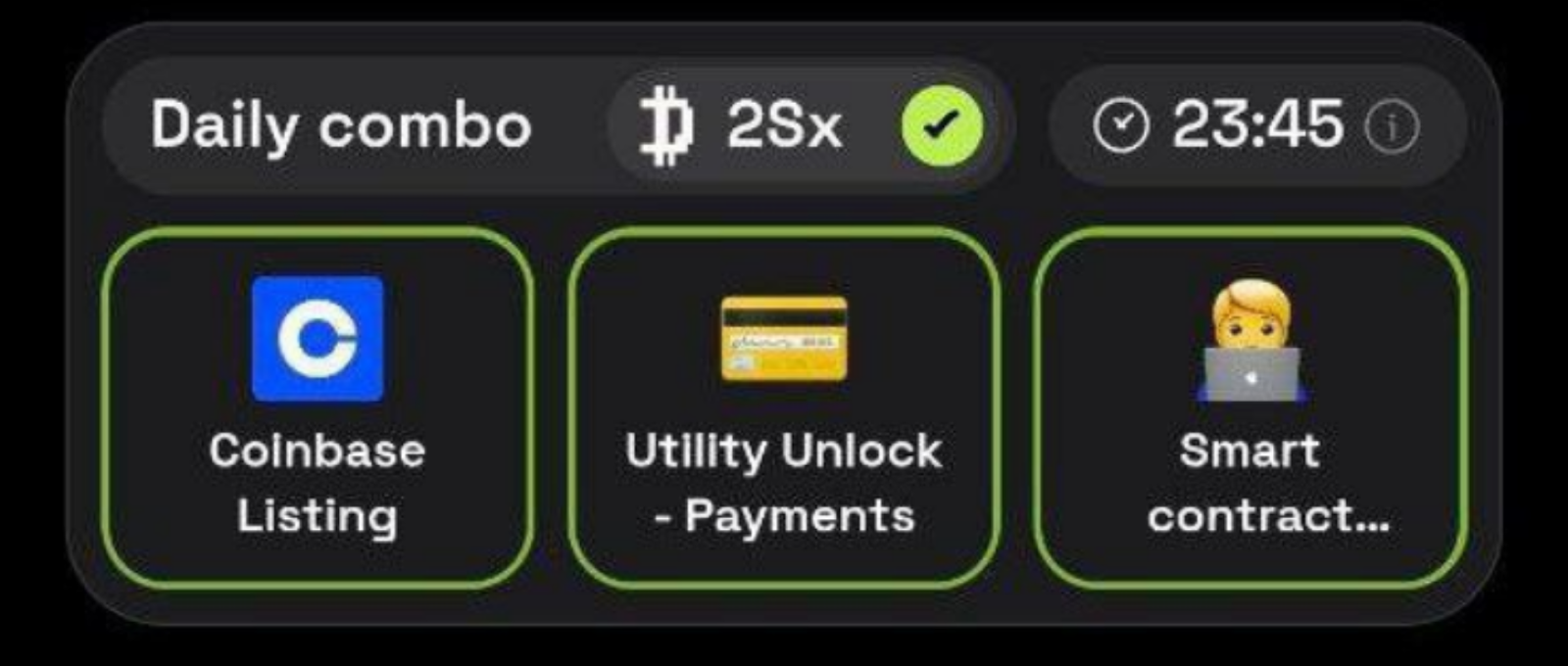The width and height of the screenshot is (1568, 666).
Task: Click the yellow credit card icon
Action: 784,338
